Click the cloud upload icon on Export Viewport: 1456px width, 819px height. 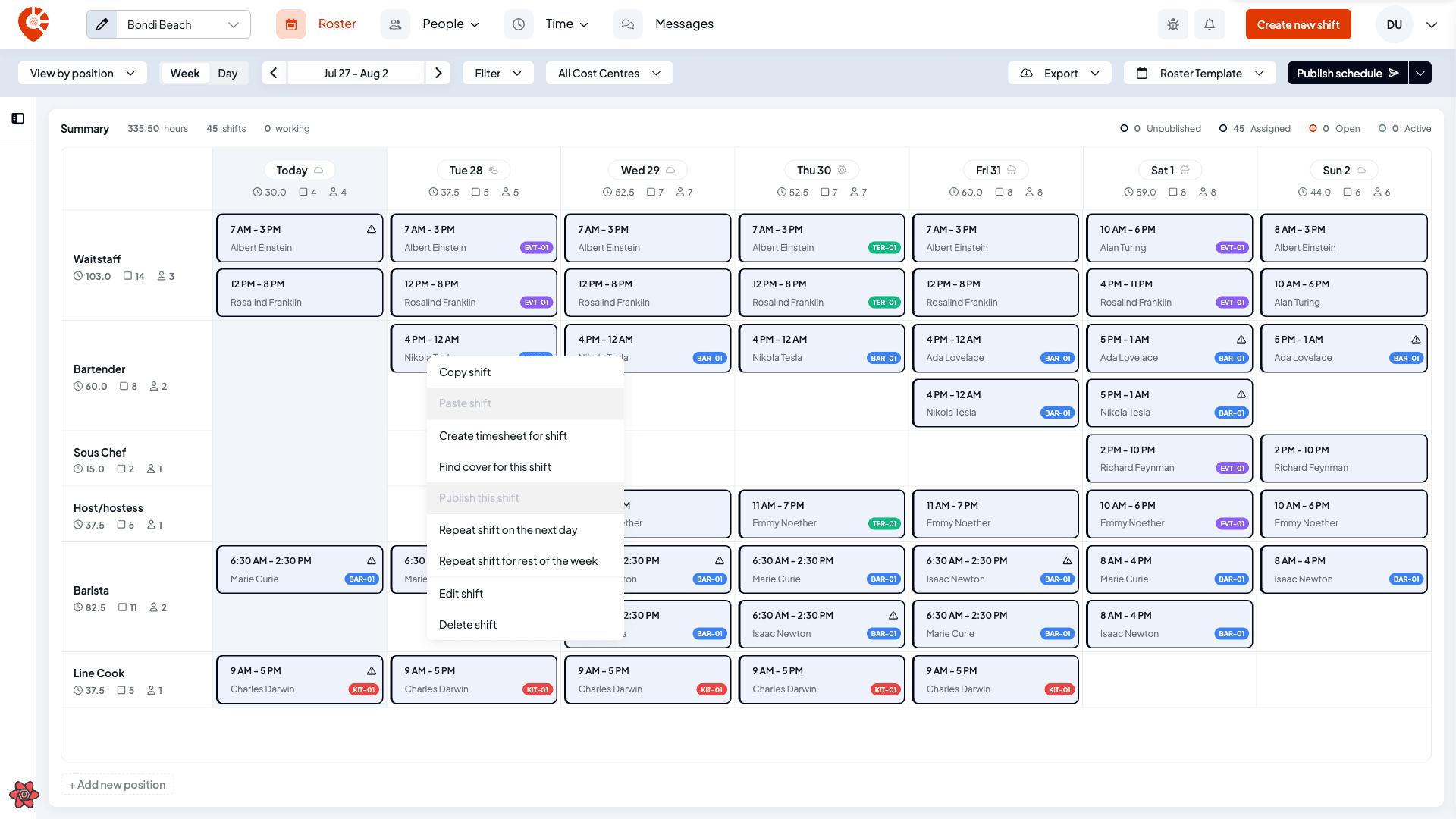tap(1026, 74)
